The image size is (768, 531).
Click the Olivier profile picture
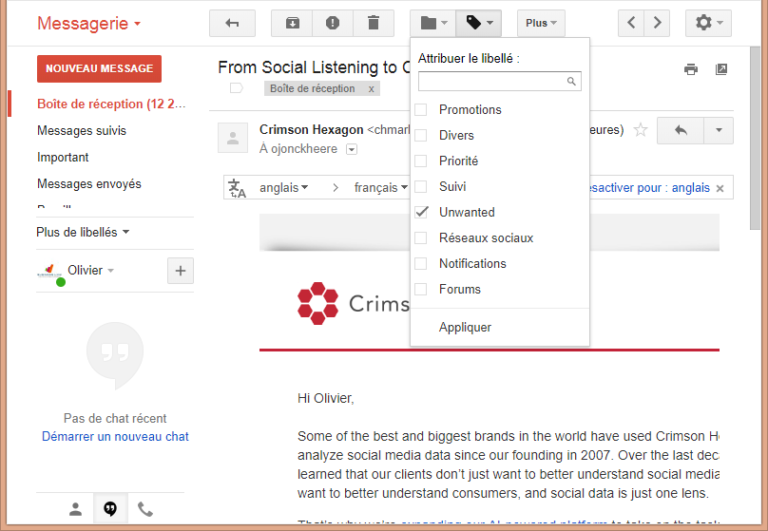click(49, 270)
